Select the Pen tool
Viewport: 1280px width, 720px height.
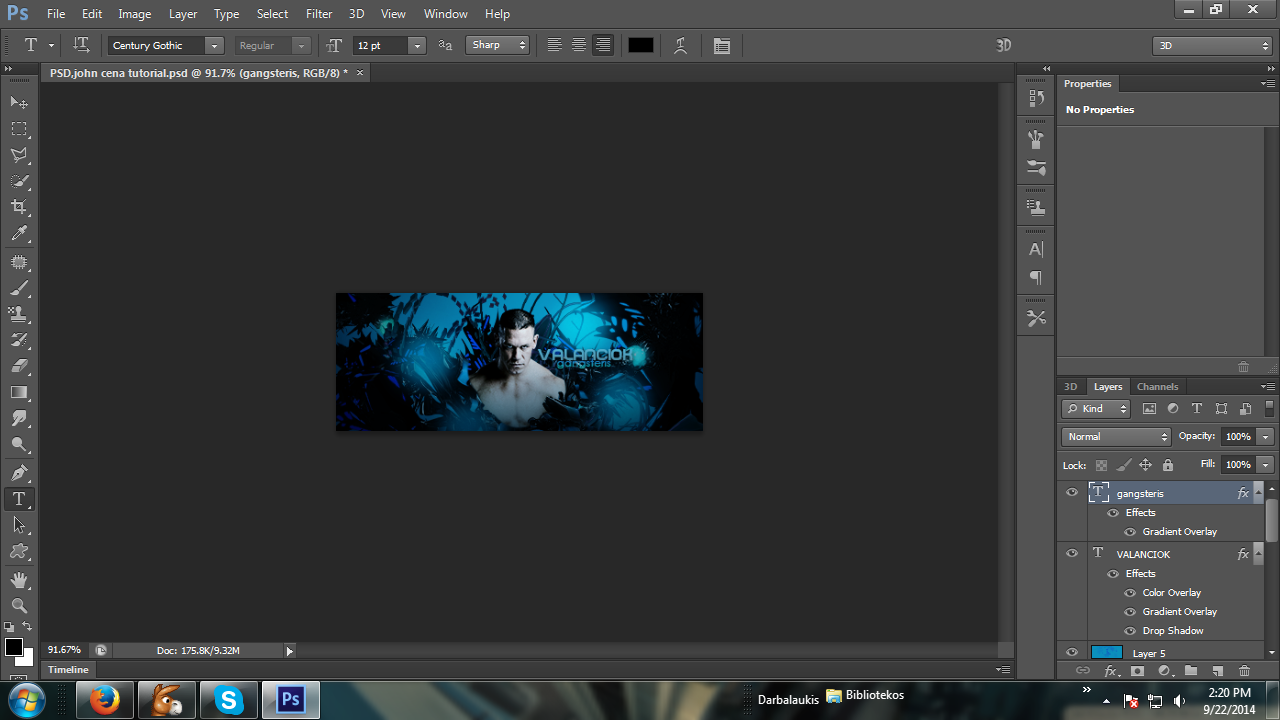point(19,473)
